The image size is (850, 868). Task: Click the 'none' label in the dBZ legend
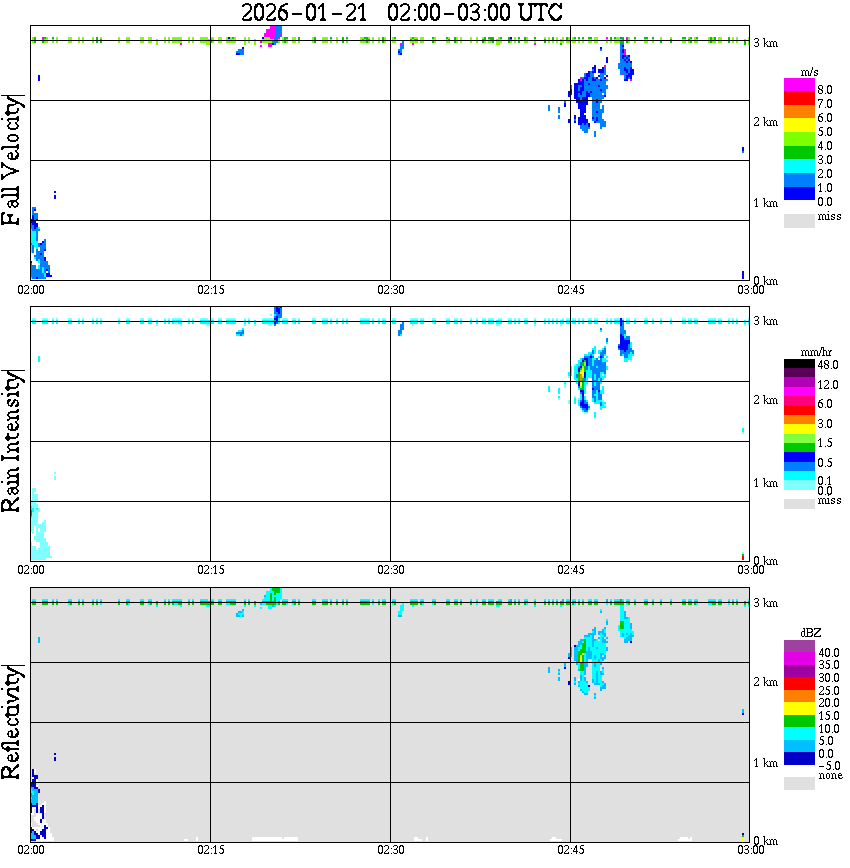pyautogui.click(x=830, y=776)
